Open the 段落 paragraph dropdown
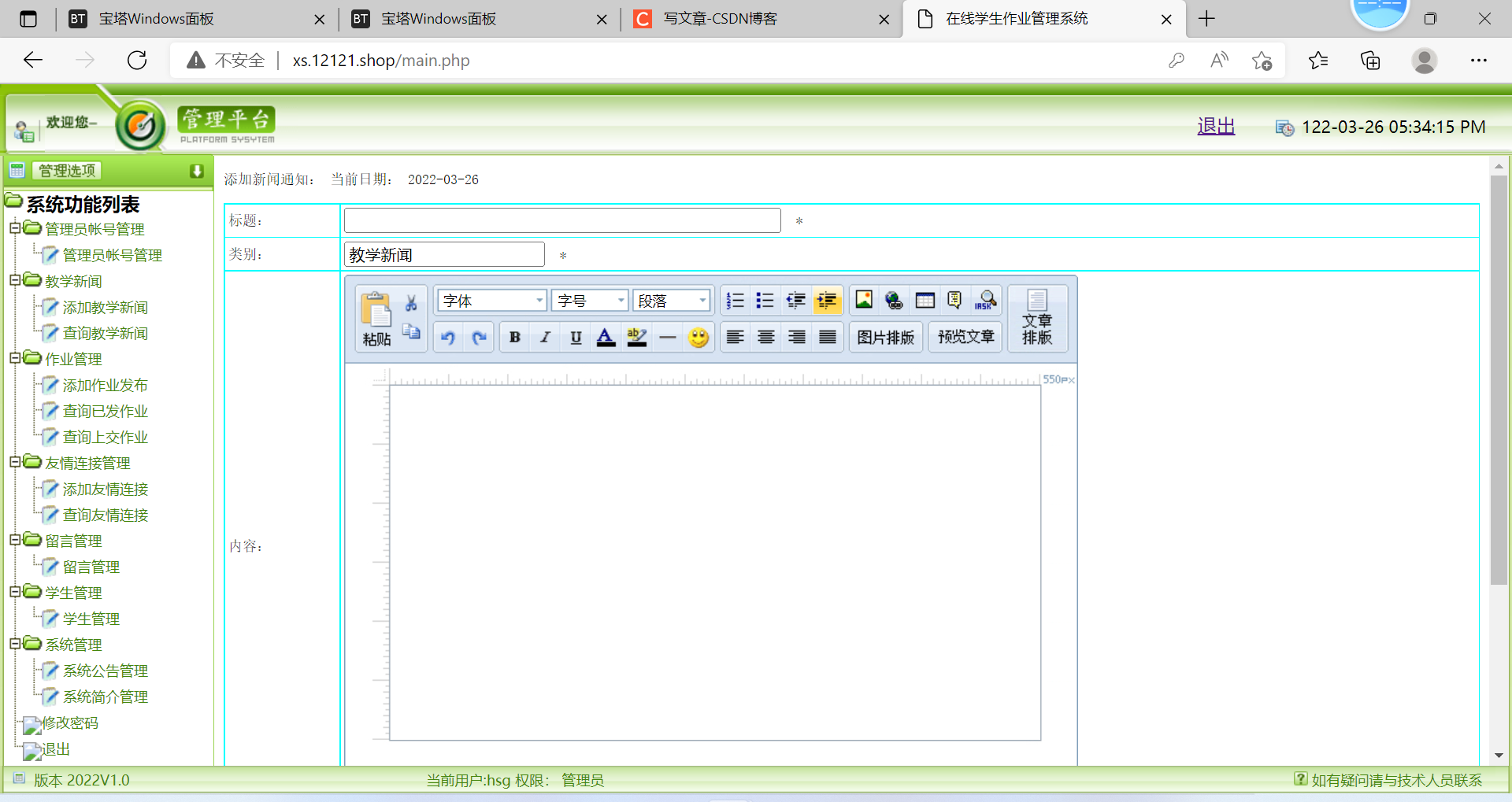 [x=672, y=301]
